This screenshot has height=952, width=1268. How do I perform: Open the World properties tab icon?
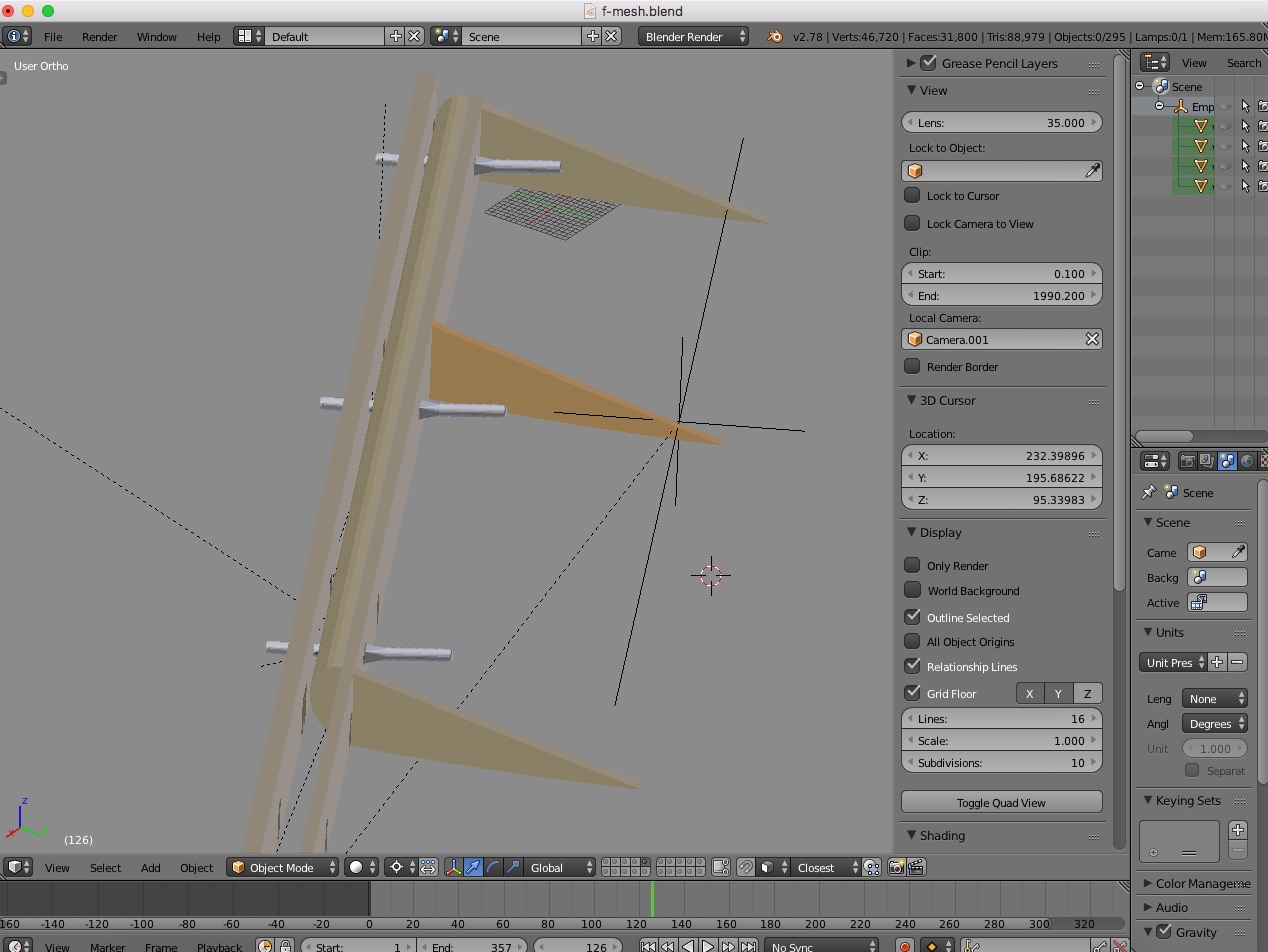tap(1246, 461)
